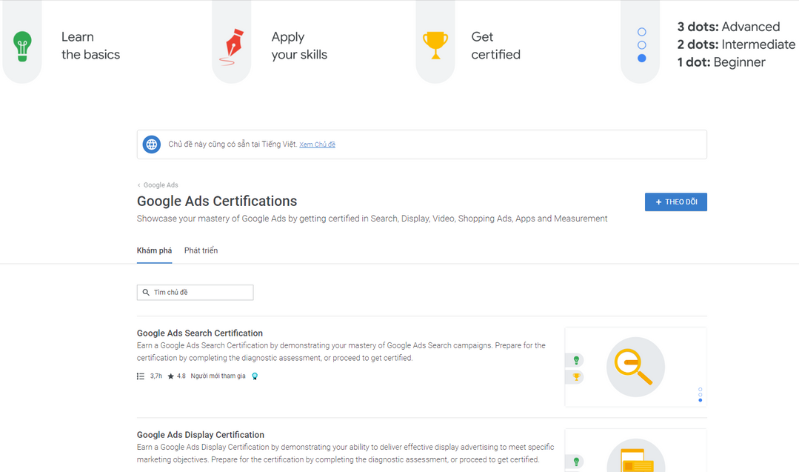Screen dimensions: 800x472
Task: Open the Xem Chủ đề link
Action: 317,144
